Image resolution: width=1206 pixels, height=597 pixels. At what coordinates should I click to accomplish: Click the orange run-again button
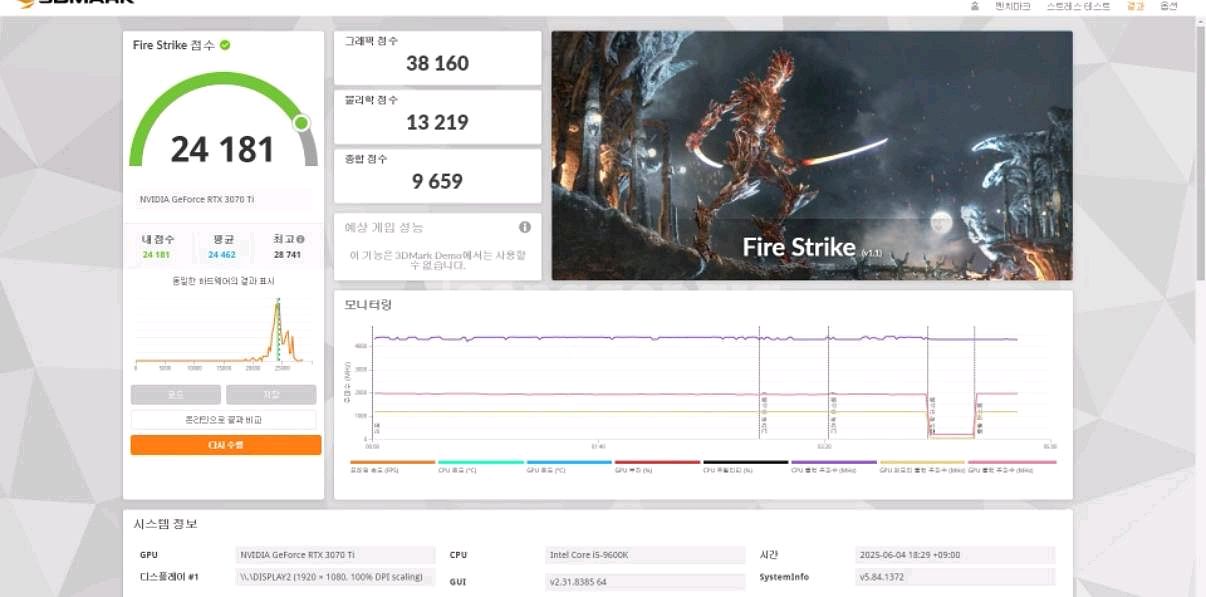tap(226, 445)
